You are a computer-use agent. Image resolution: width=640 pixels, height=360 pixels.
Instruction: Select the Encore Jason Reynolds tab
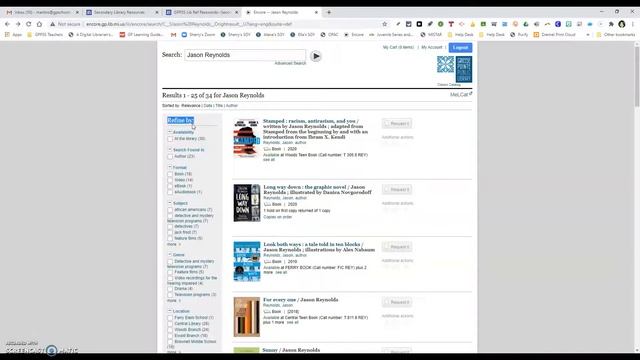pyautogui.click(x=281, y=12)
